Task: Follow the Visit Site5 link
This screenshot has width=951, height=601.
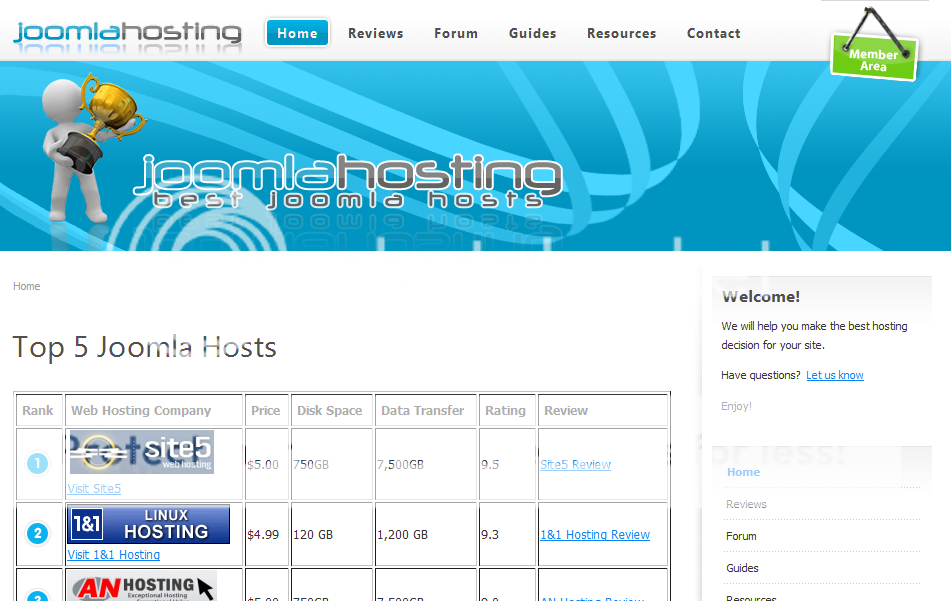Action: pyautogui.click(x=94, y=488)
